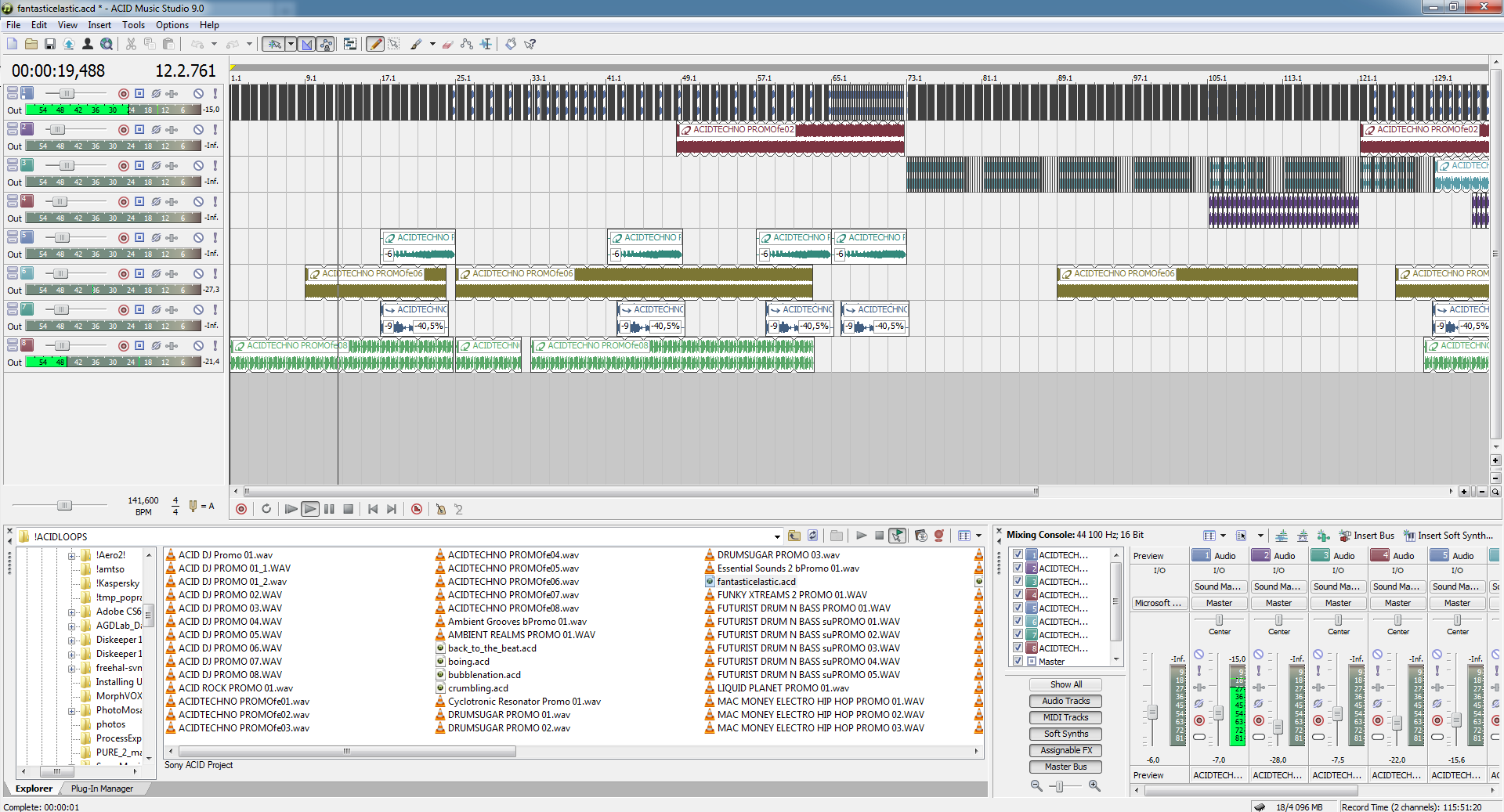Select the Erase tool in toolbar
Screen dimensions: 1504x812
click(447, 44)
